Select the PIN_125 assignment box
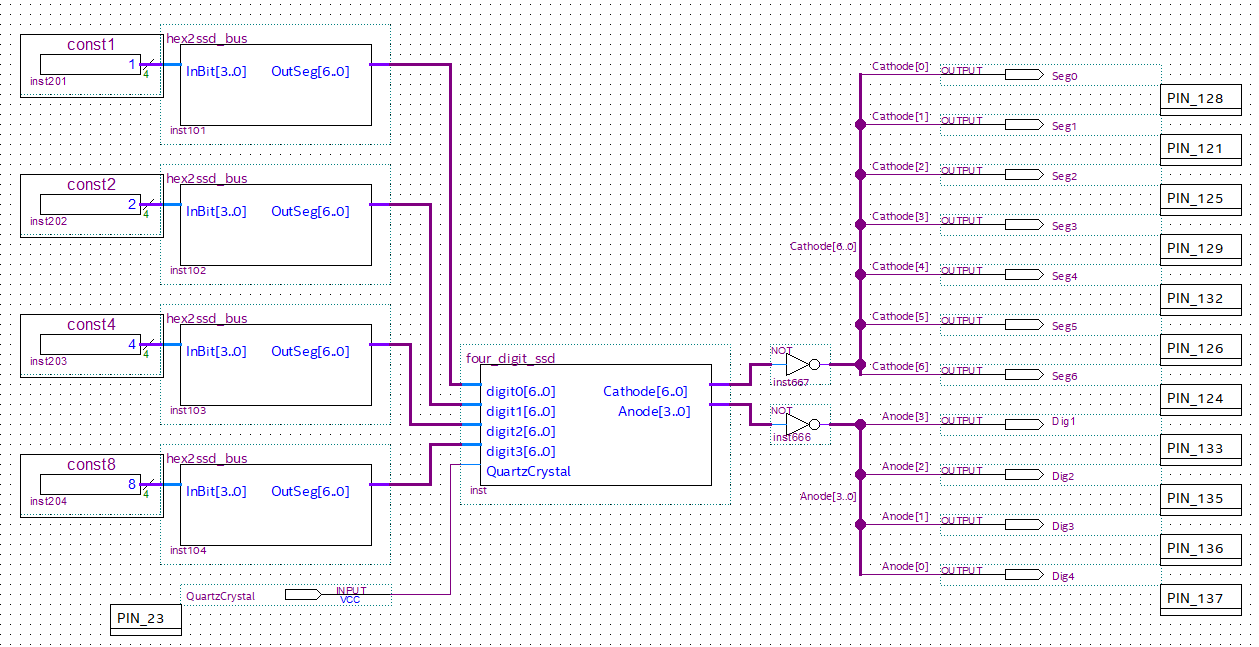This screenshot has height=647, width=1259. [1201, 199]
